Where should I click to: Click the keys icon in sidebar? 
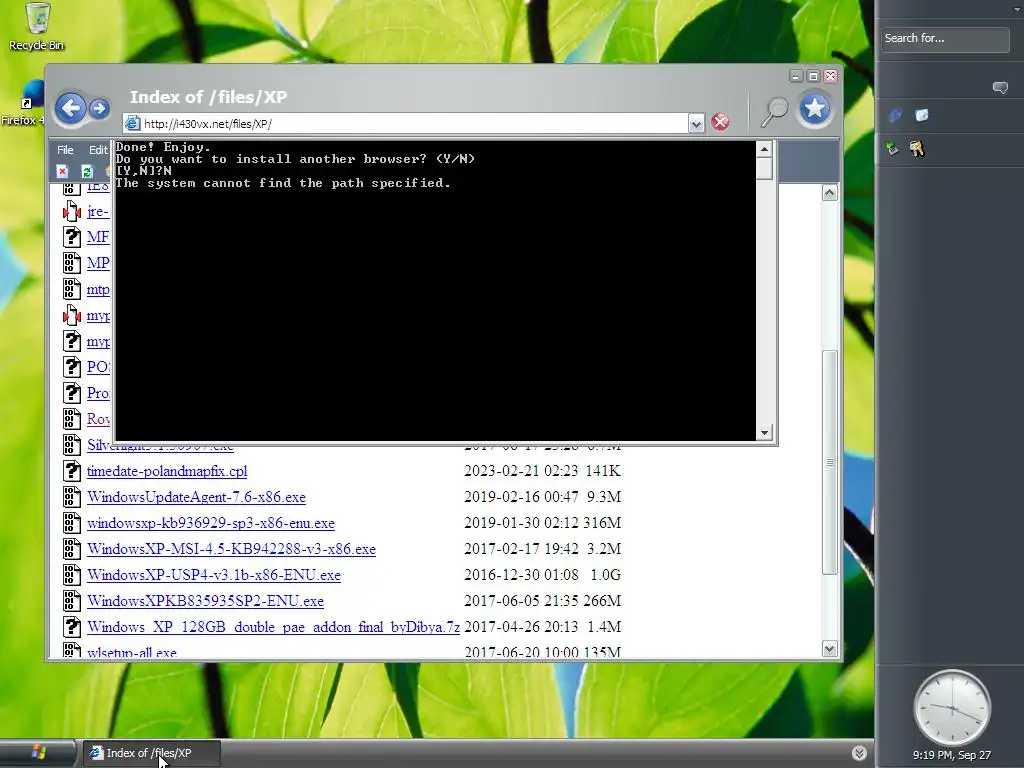[x=917, y=149]
